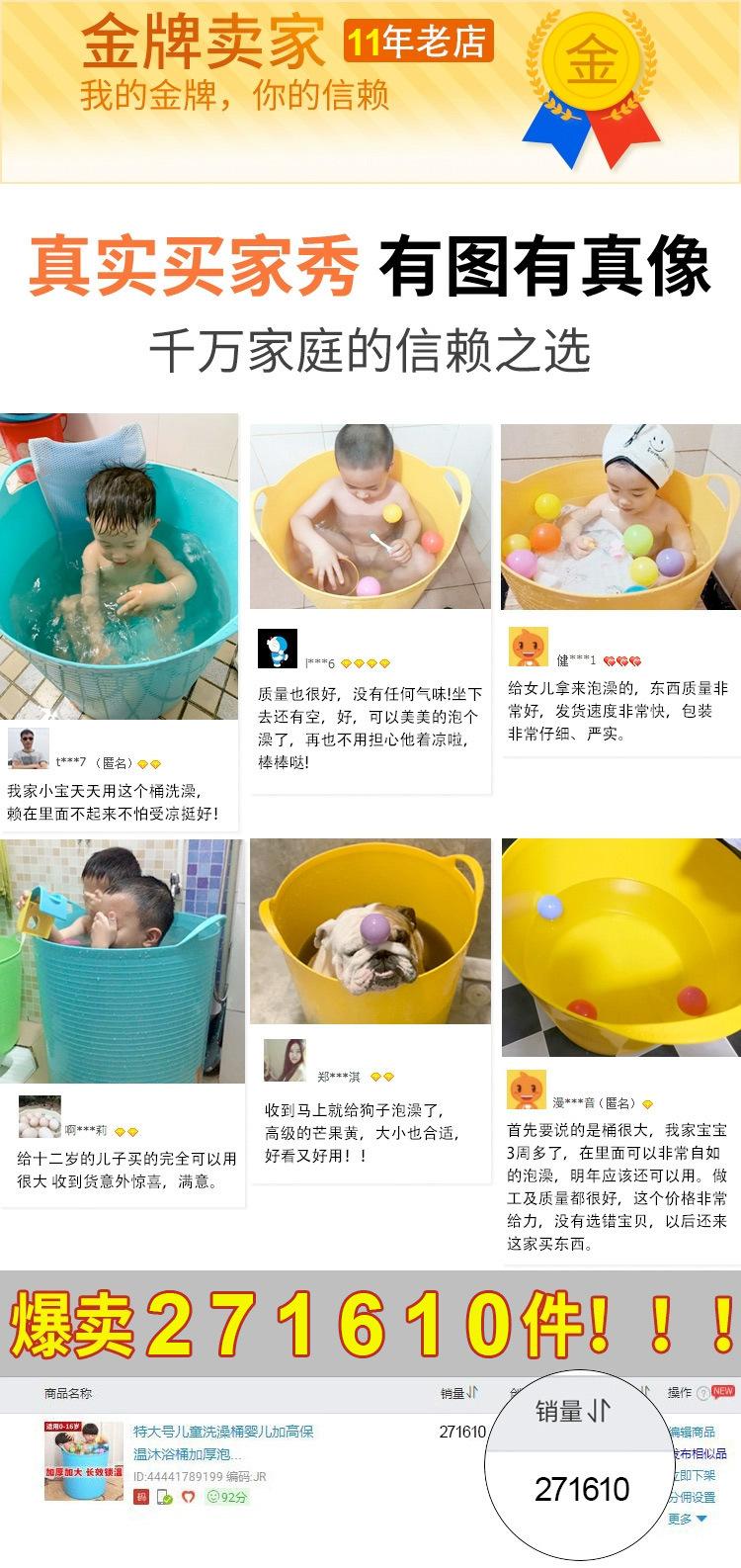Click the orange mascot avatar of 漫***音
Screen dimensions: 741x1568
point(527,1089)
